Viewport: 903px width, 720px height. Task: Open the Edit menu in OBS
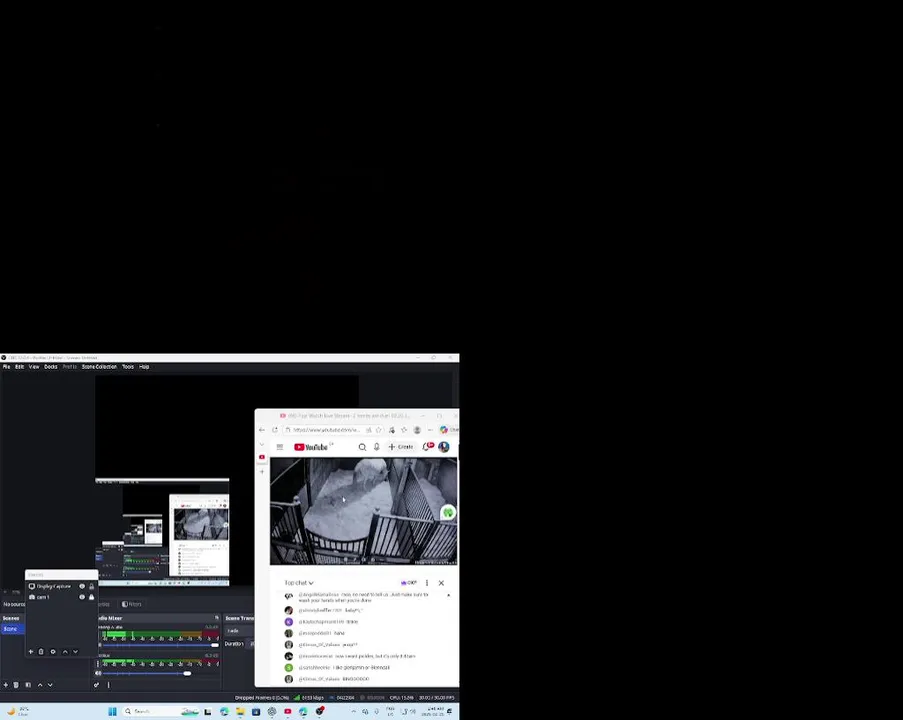19,367
